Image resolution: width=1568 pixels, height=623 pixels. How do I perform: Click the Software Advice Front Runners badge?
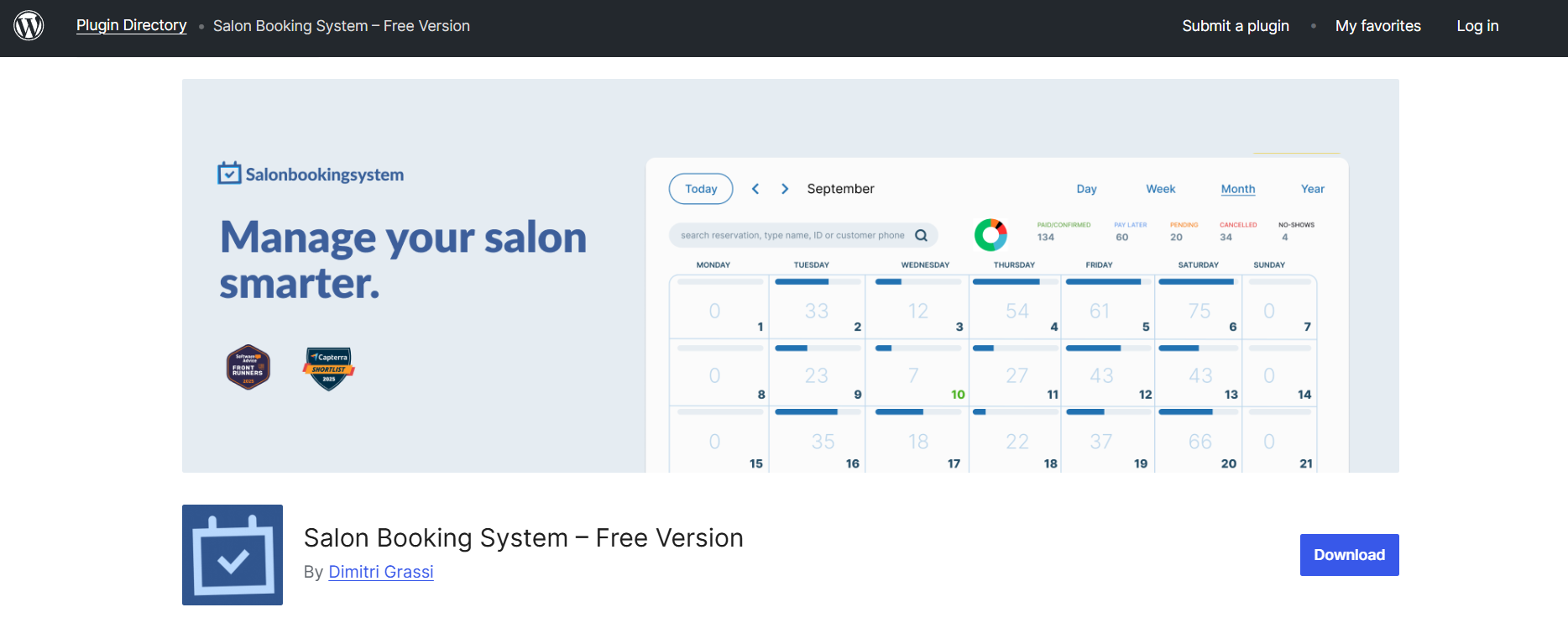click(x=248, y=367)
